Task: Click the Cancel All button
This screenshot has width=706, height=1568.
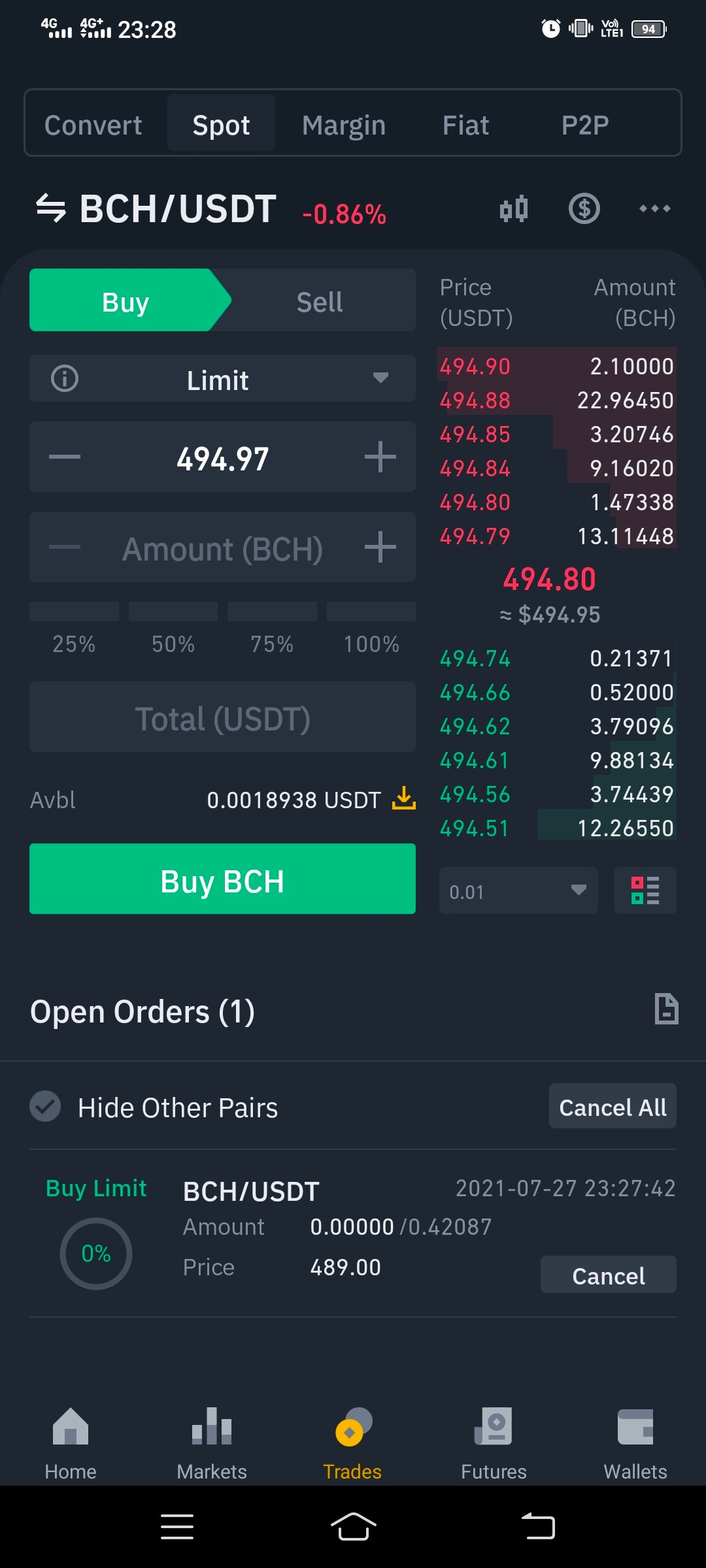Action: point(613,1107)
